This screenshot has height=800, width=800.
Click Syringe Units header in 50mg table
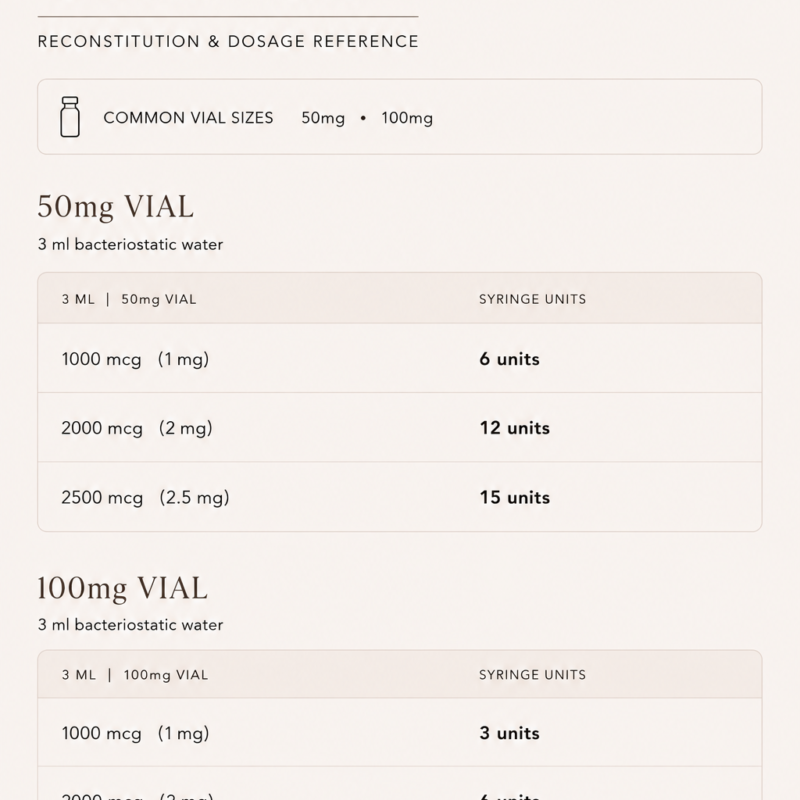pyautogui.click(x=533, y=299)
